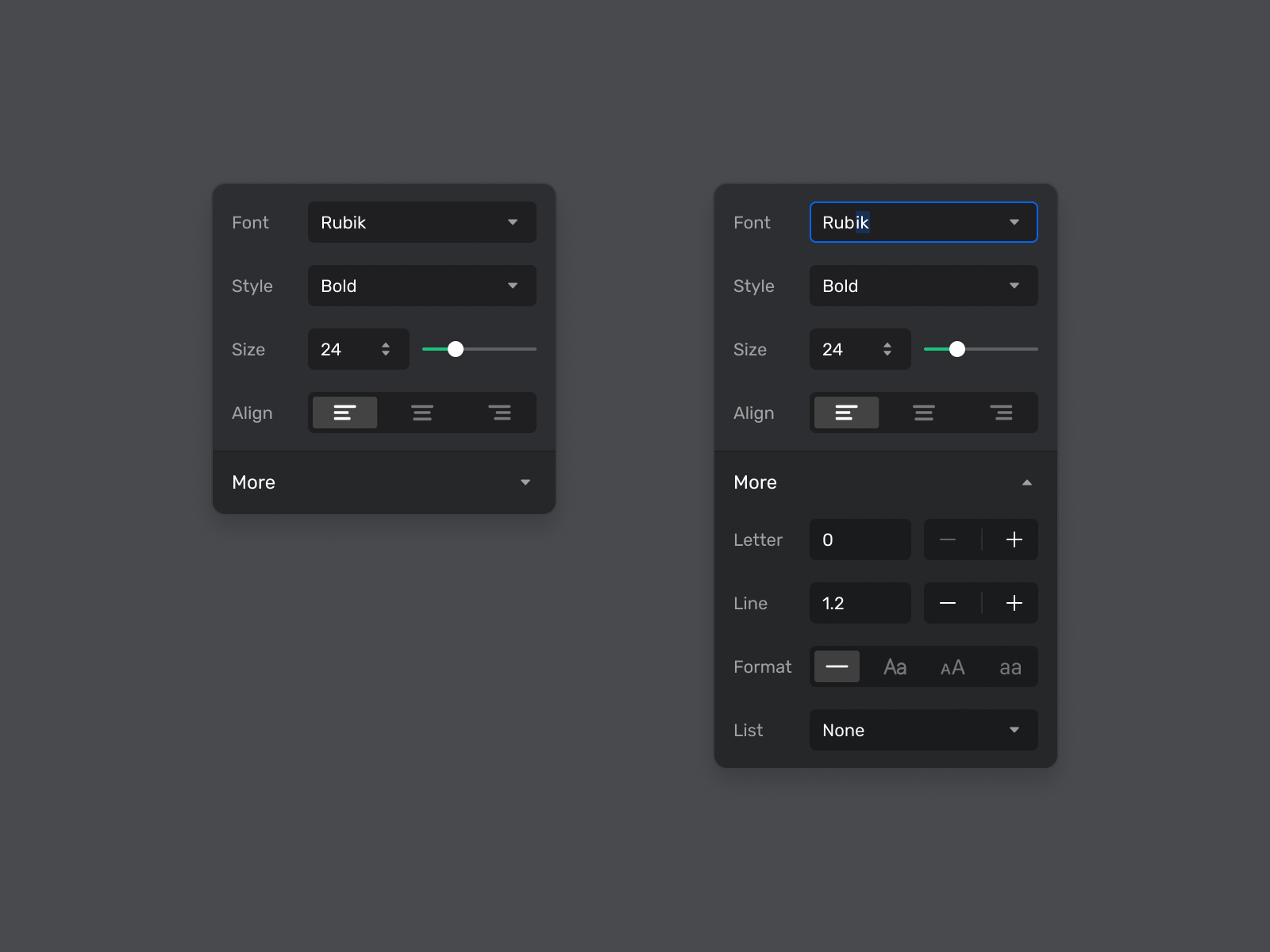
Task: Open the List dropdown showing None
Action: pyautogui.click(x=923, y=730)
